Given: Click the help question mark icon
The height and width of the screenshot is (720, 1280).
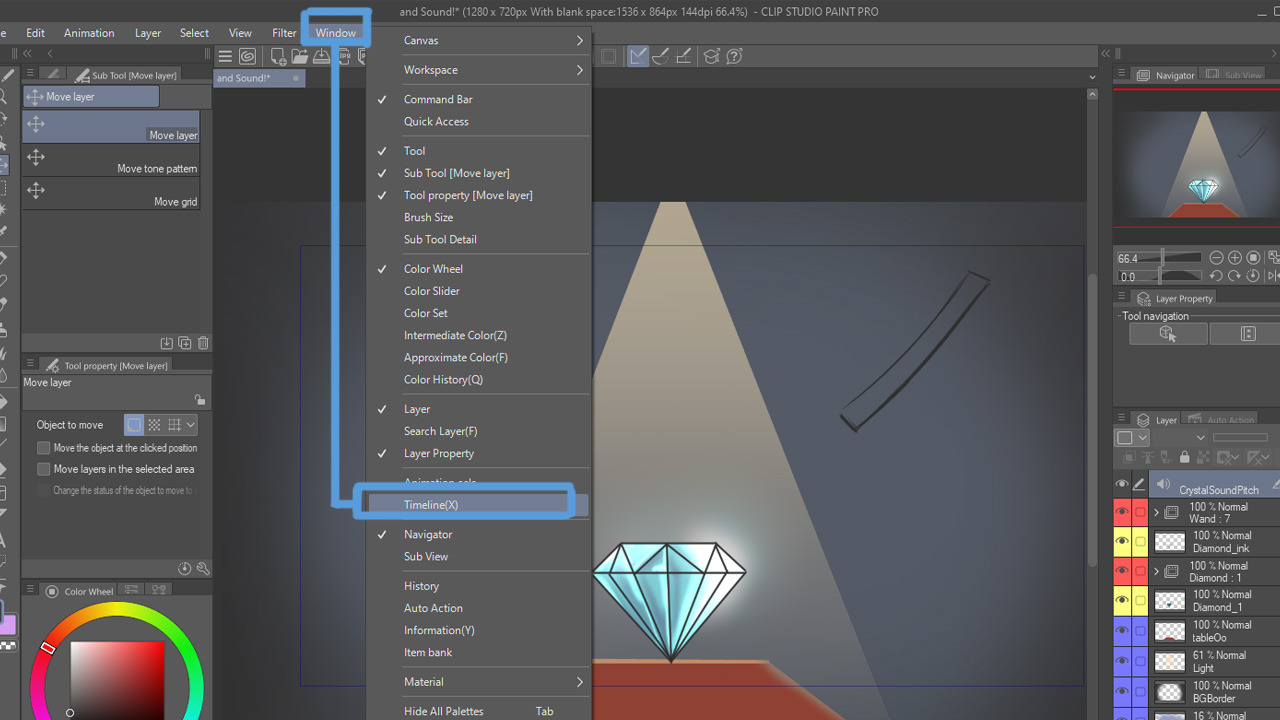Looking at the screenshot, I should [x=734, y=57].
